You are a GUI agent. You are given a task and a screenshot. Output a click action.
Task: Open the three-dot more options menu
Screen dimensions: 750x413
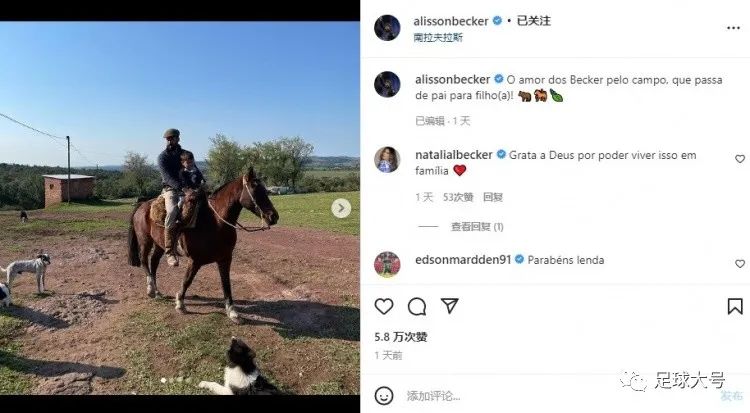[733, 28]
